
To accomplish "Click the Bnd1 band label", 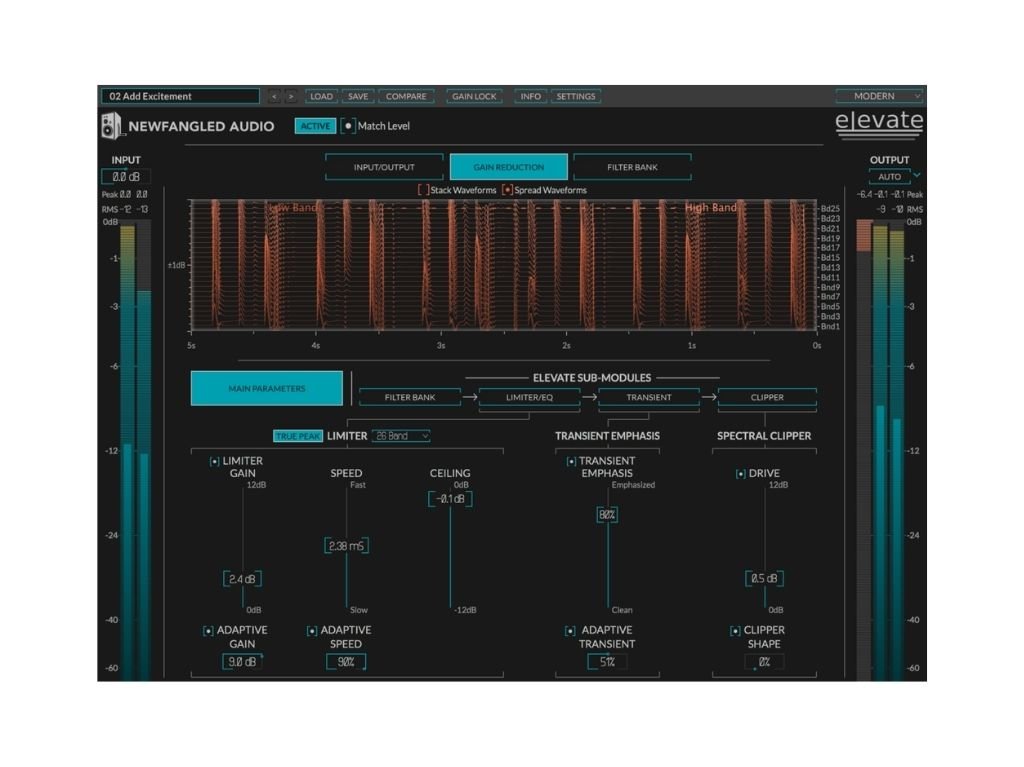I will (x=830, y=326).
